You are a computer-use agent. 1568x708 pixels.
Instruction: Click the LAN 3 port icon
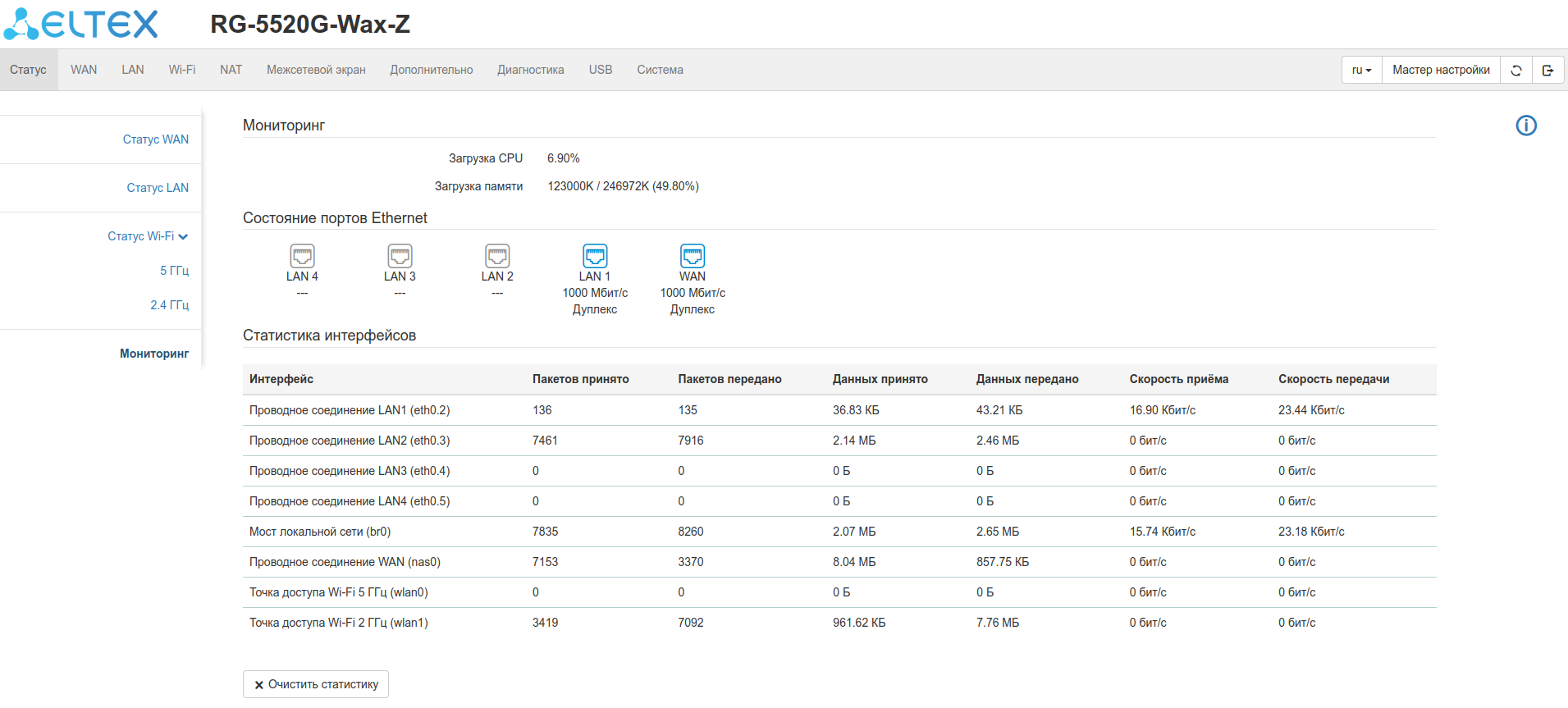pos(400,256)
